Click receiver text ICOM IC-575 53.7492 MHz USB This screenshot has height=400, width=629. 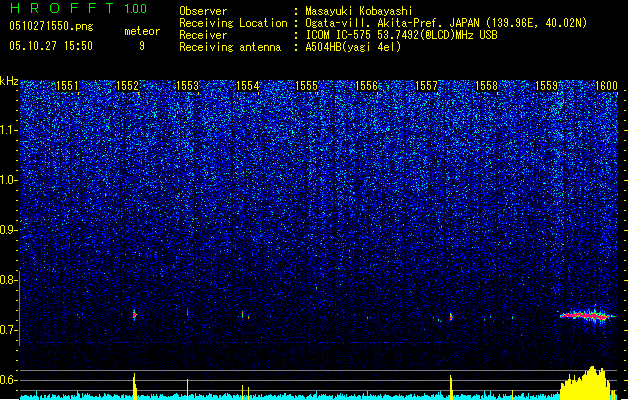tap(402, 35)
